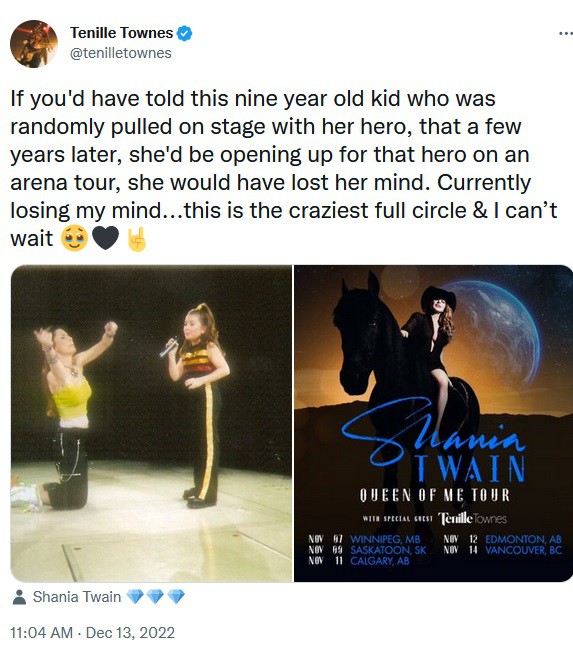Screen dimensions: 573x651
Task: Click the Tenille Townes special guest logo
Action: (x=473, y=519)
